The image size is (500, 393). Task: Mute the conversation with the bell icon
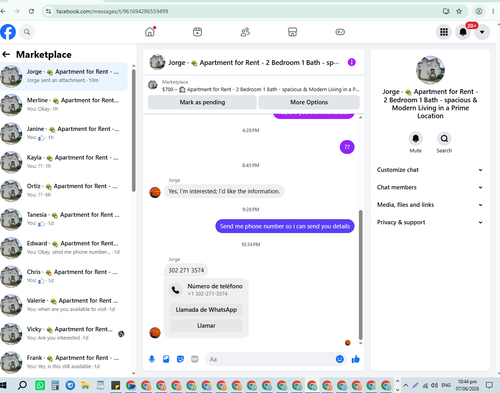(x=415, y=138)
